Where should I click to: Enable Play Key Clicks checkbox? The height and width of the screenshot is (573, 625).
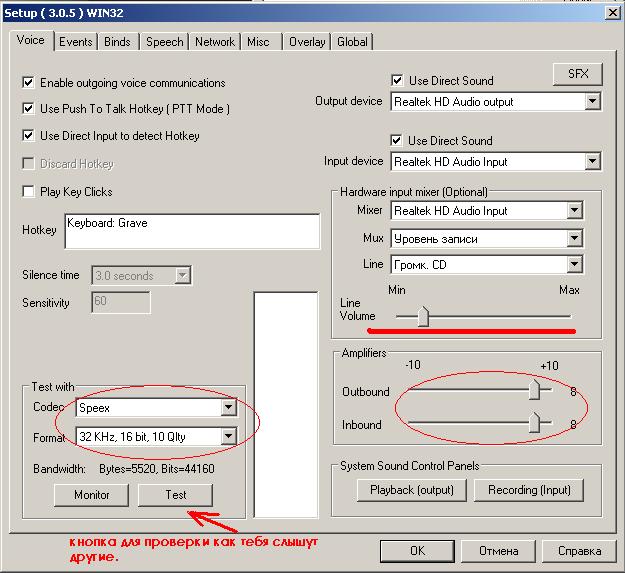[x=28, y=192]
